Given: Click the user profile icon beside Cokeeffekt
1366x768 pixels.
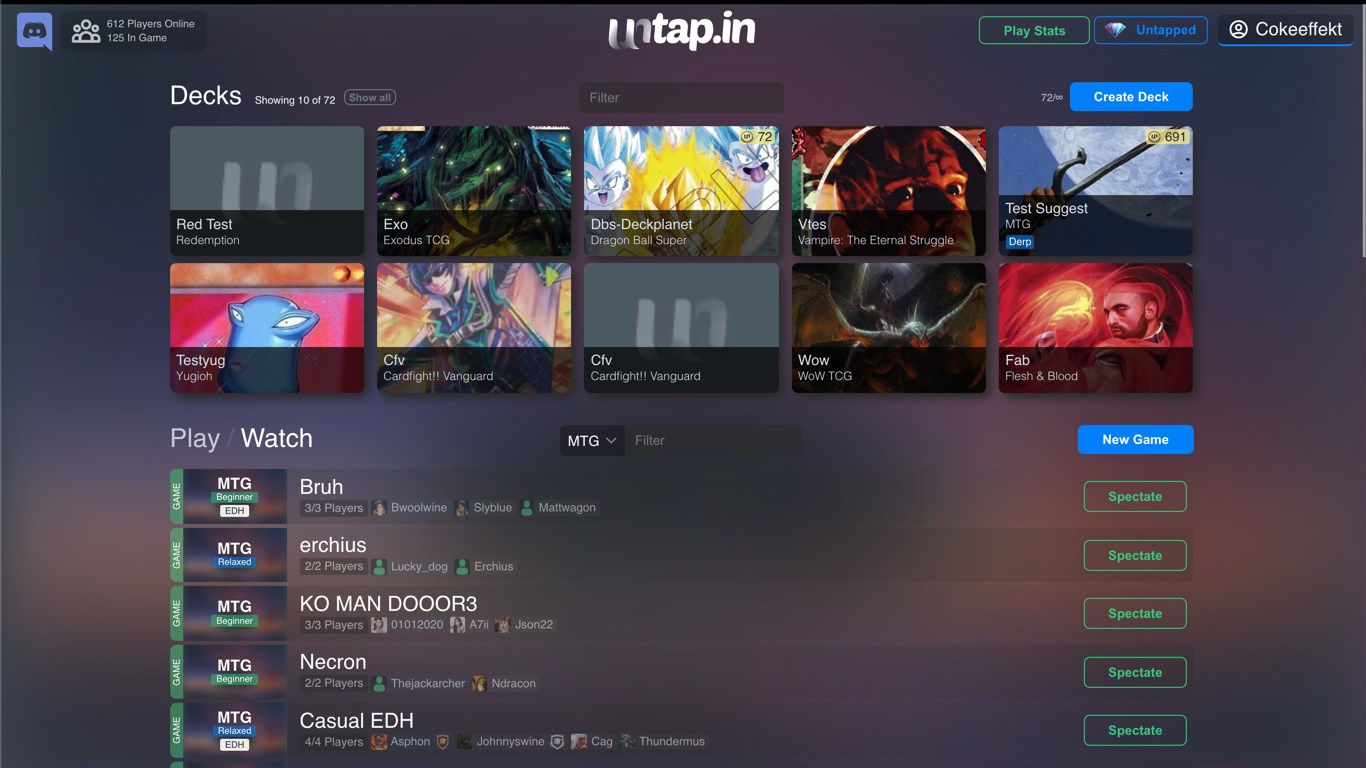Looking at the screenshot, I should pyautogui.click(x=1238, y=30).
